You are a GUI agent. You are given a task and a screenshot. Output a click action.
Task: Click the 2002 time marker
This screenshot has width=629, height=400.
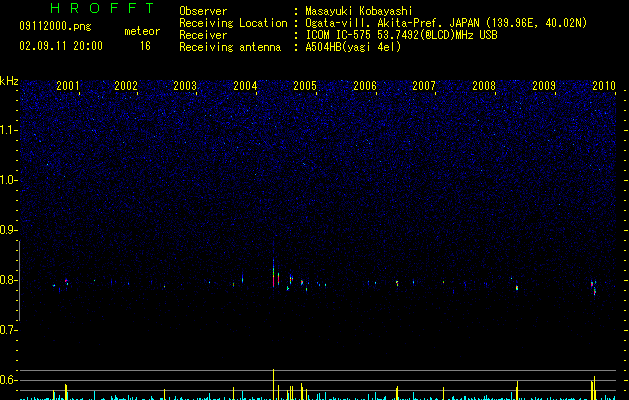pos(126,85)
